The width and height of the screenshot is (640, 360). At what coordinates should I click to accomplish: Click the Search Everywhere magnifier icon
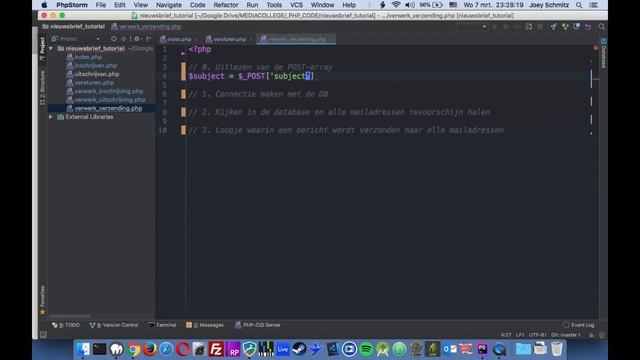point(602,27)
